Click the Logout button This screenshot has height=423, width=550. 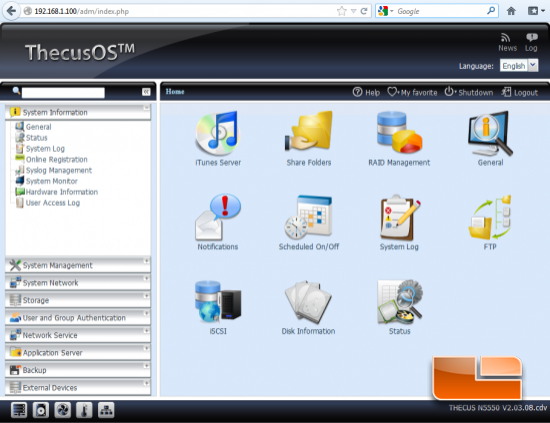[x=519, y=92]
